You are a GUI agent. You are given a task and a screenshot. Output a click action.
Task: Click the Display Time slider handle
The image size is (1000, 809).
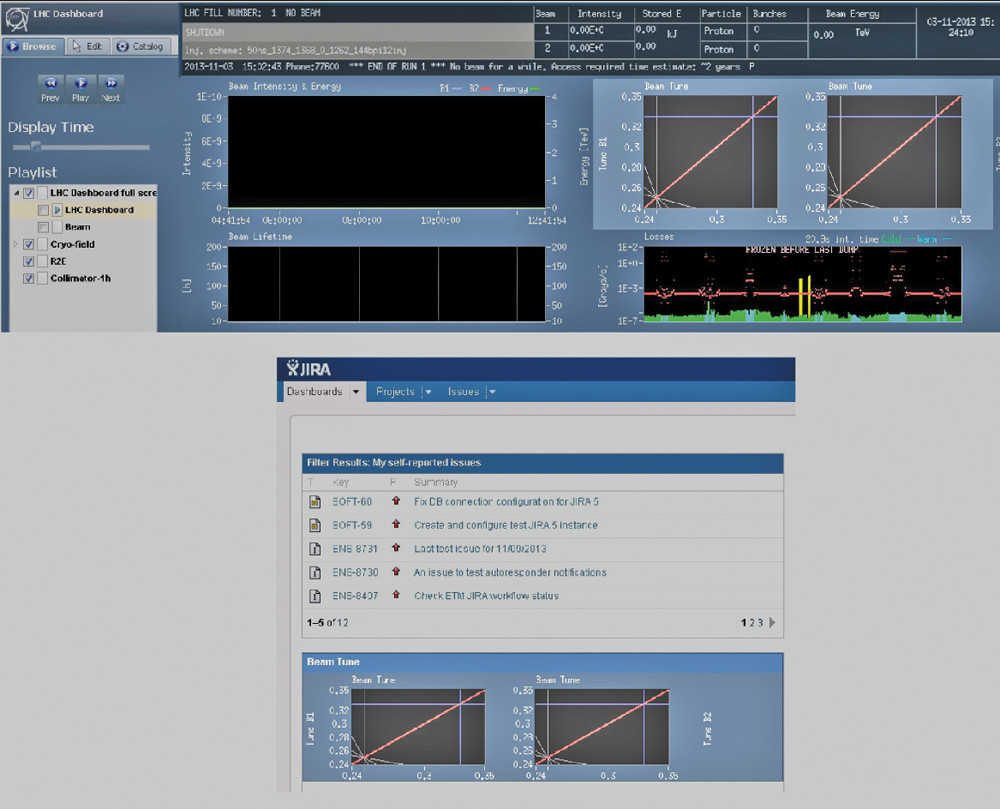tap(36, 147)
